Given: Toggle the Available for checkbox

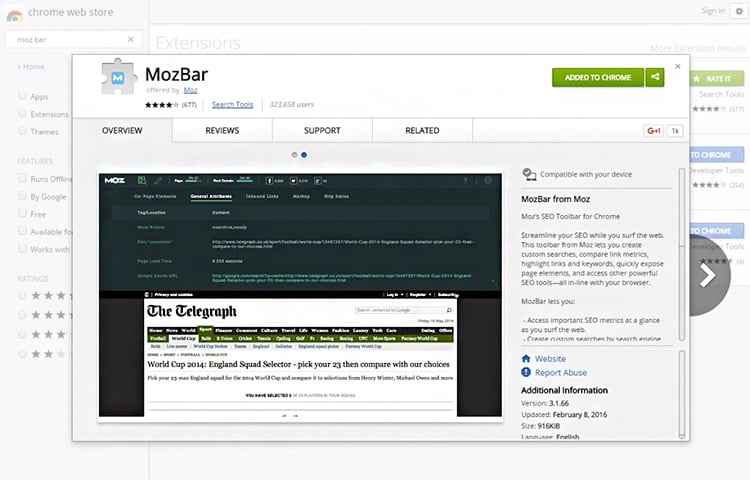Looking at the screenshot, I should (22, 231).
